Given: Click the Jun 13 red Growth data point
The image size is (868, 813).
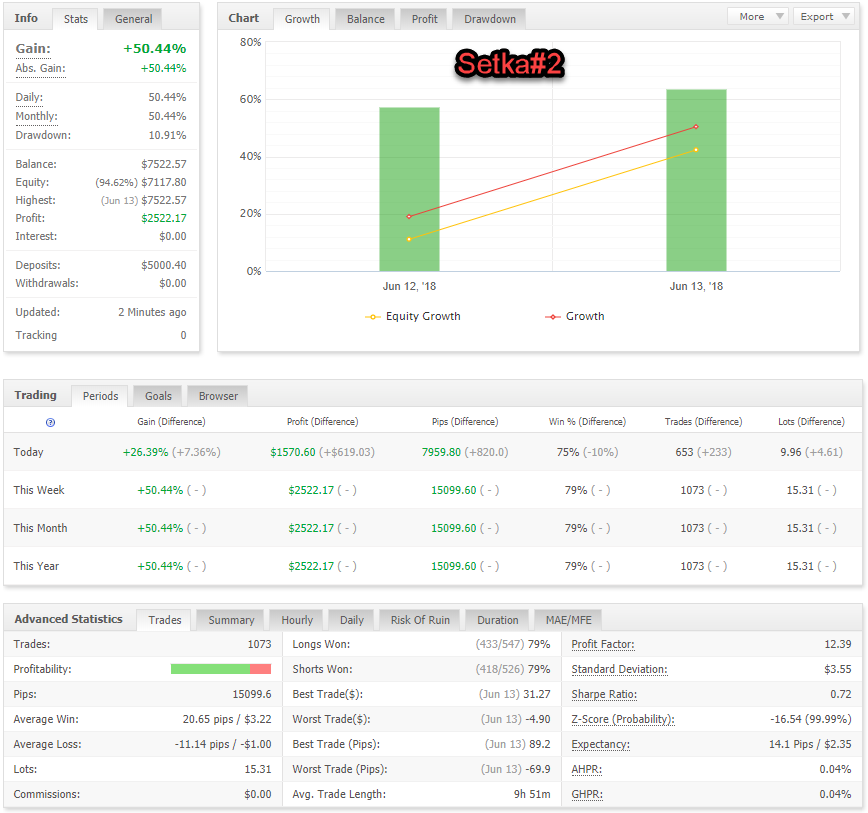Looking at the screenshot, I should pos(696,127).
